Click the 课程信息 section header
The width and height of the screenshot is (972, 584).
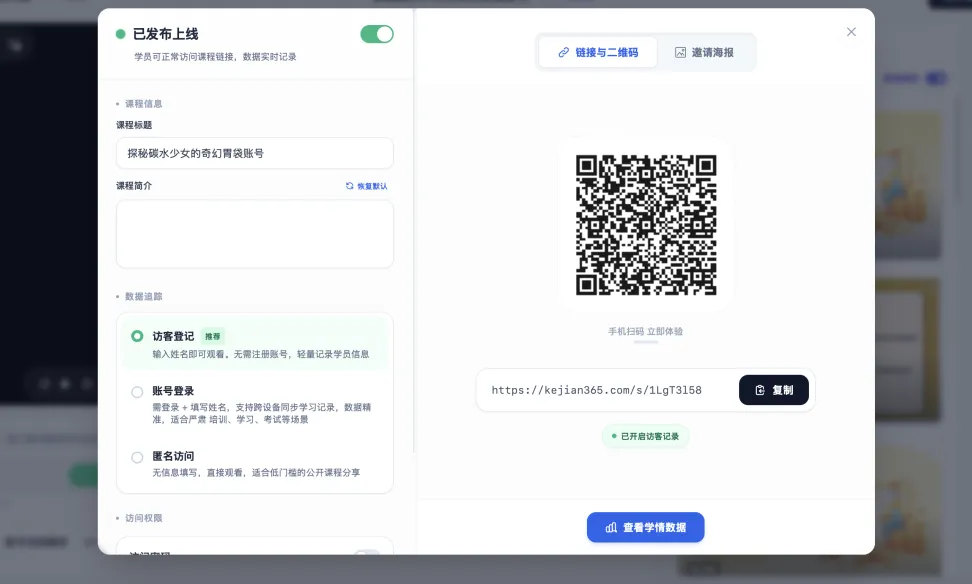pyautogui.click(x=144, y=104)
